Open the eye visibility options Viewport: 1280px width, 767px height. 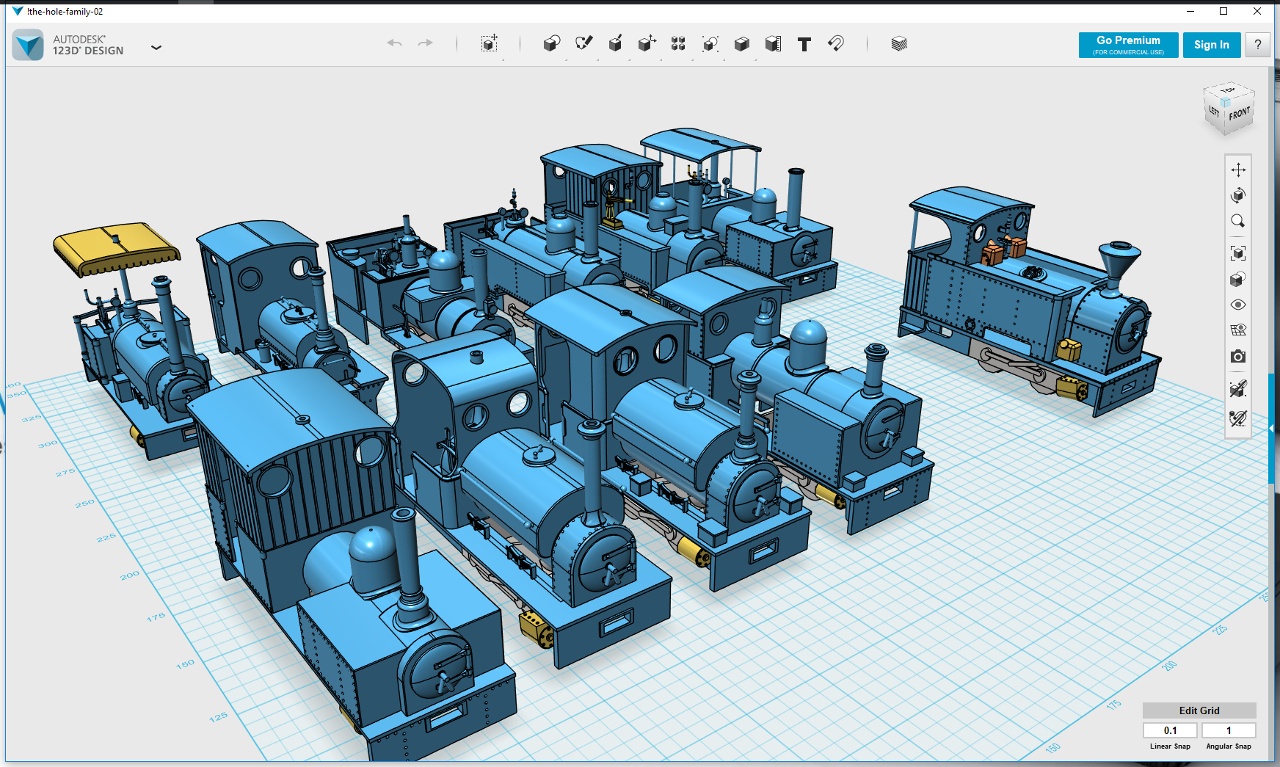pyautogui.click(x=1238, y=305)
